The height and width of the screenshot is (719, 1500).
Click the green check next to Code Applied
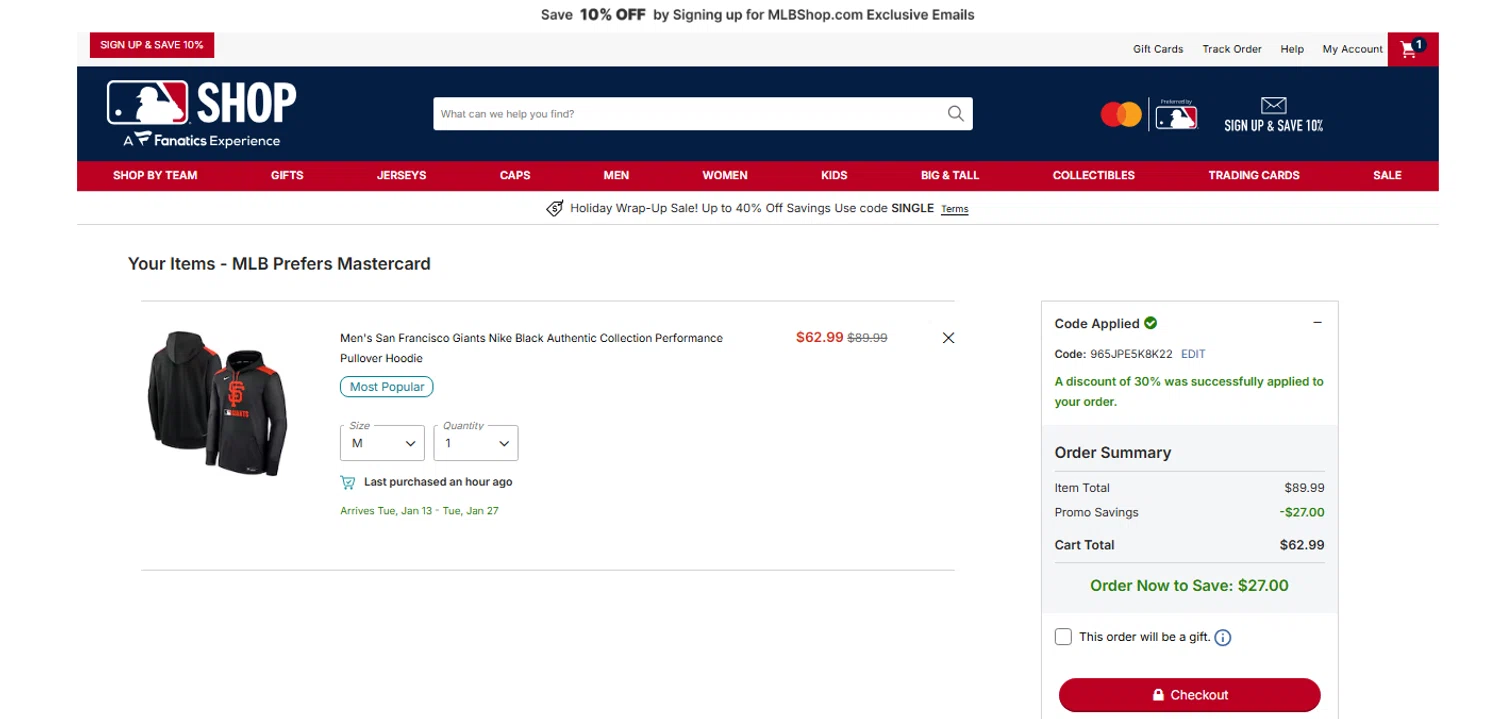point(1150,323)
